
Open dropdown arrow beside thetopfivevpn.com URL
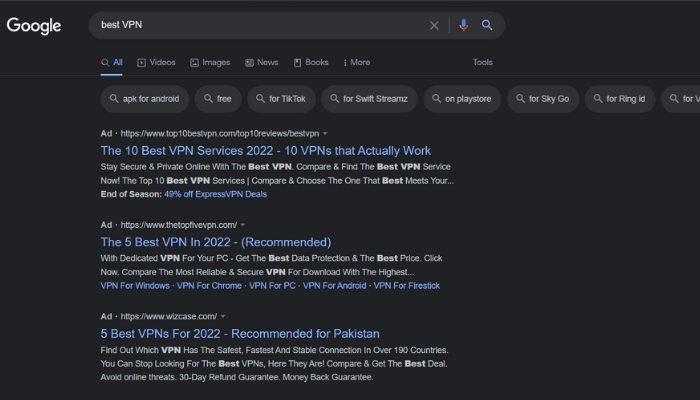pyautogui.click(x=243, y=225)
